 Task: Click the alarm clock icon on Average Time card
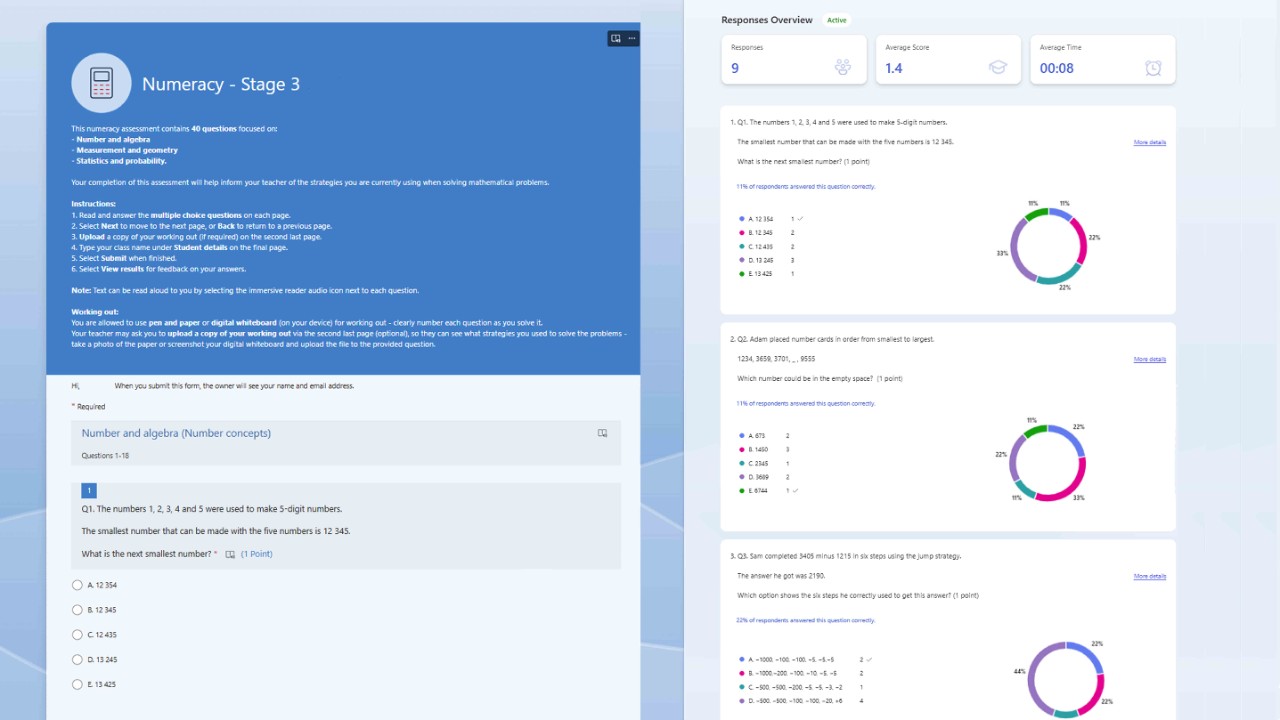1153,68
